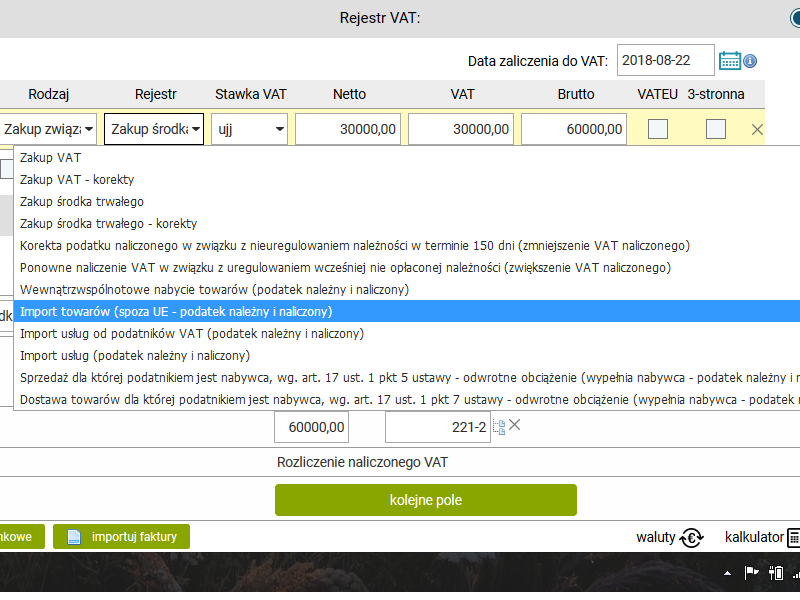
Task: Open the waluty currency exchange icon
Action: tap(692, 538)
